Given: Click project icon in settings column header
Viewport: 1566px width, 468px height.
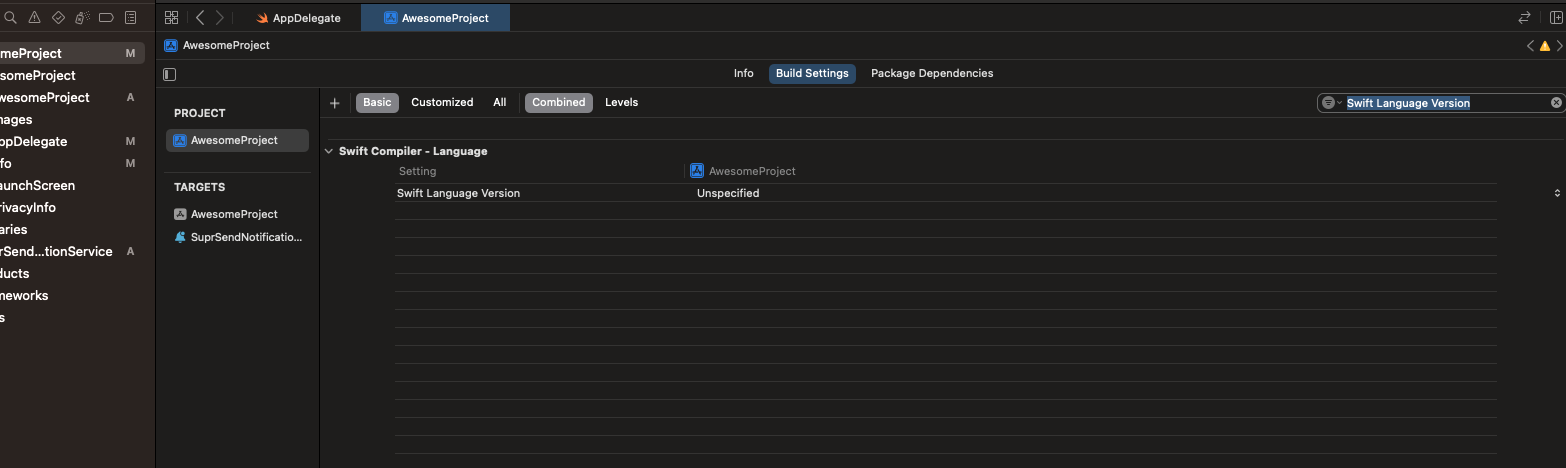Looking at the screenshot, I should coord(697,171).
